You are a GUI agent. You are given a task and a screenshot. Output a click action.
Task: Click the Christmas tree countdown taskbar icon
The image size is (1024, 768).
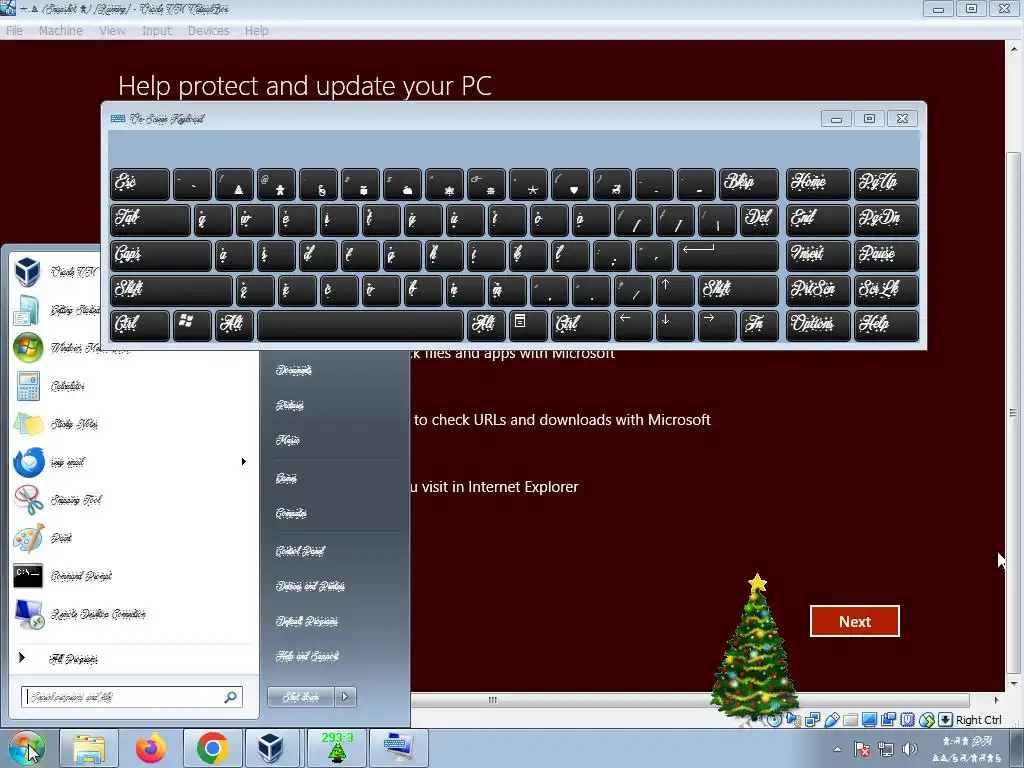tap(336, 748)
